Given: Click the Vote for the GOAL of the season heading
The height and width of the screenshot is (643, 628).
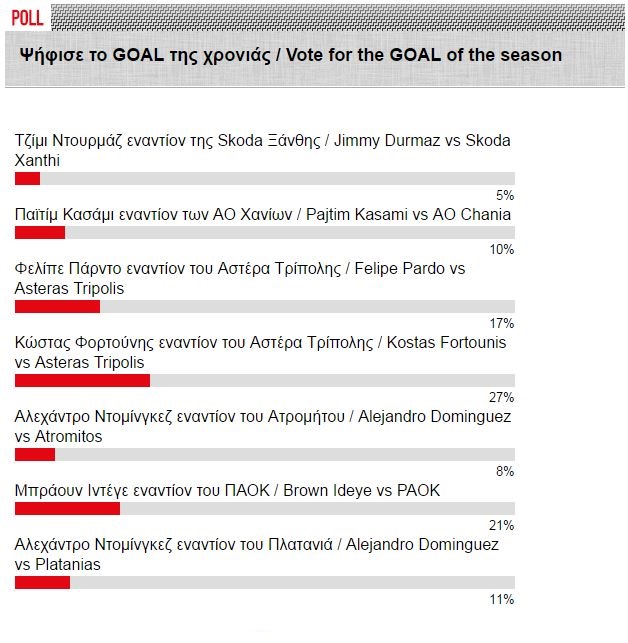Looking at the screenshot, I should tap(290, 56).
